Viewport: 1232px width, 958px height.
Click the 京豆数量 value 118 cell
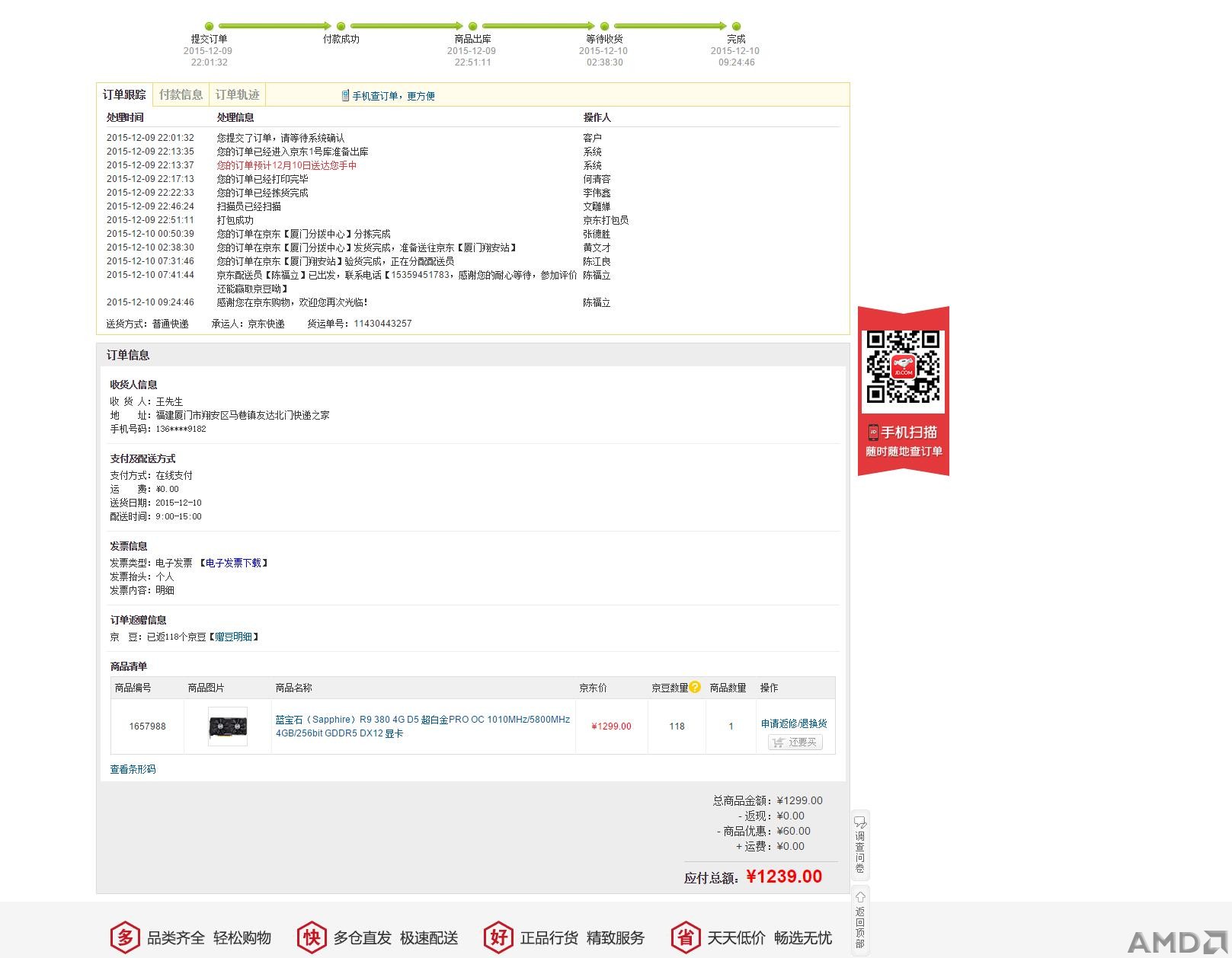pyautogui.click(x=677, y=726)
